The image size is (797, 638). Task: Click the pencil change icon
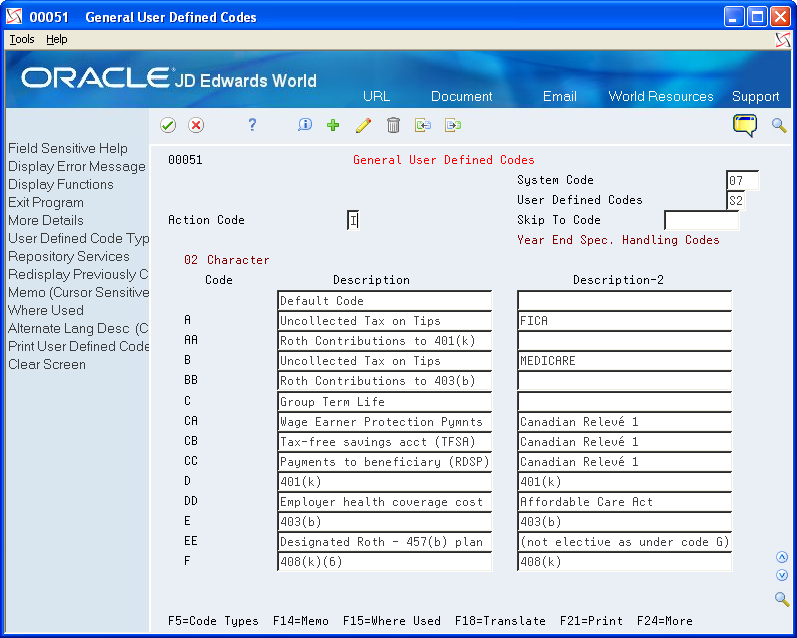(x=363, y=125)
